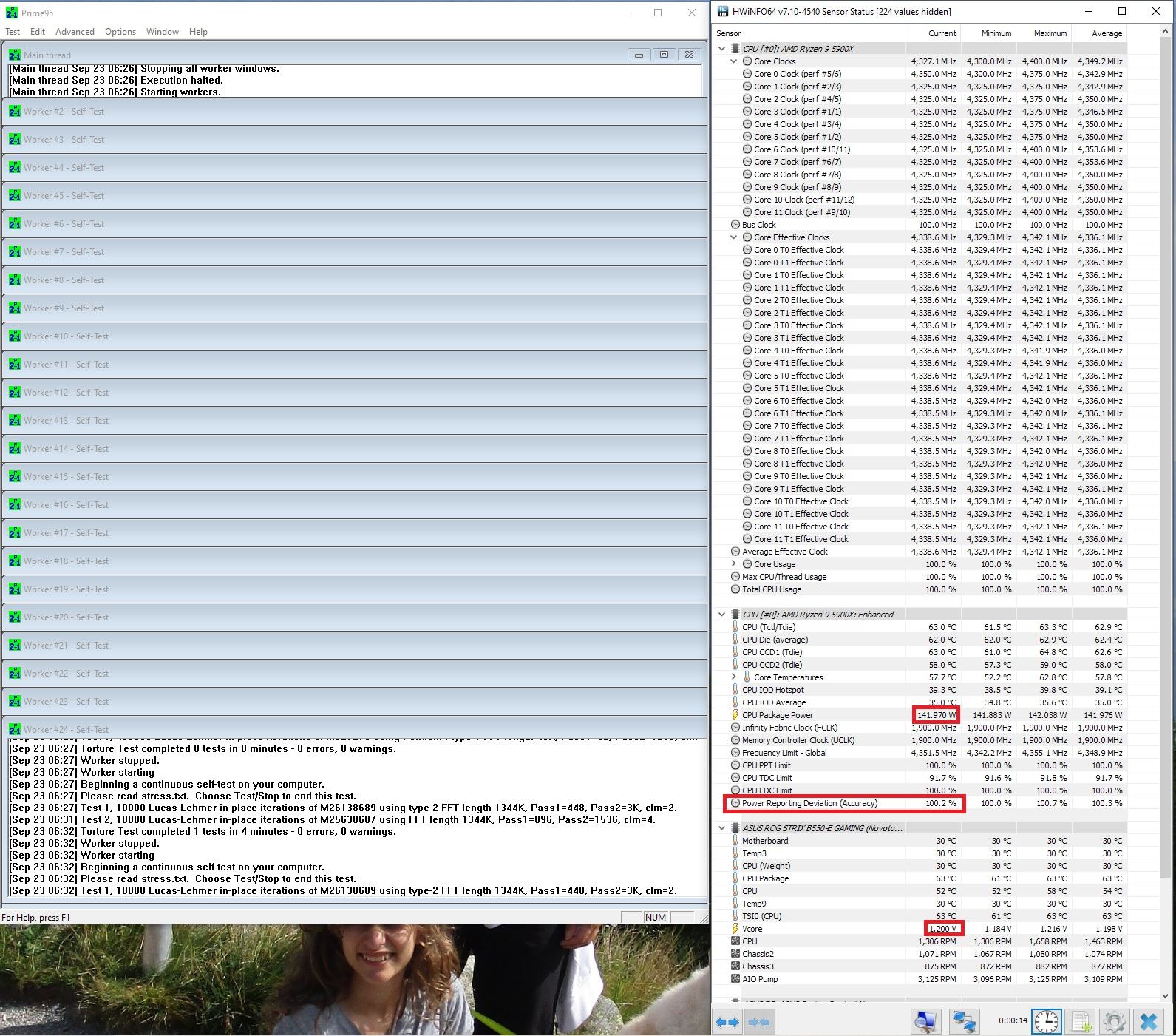Select Core 6 Clock (perf #10/11) row
The width and height of the screenshot is (1176, 1036).
pyautogui.click(x=920, y=149)
